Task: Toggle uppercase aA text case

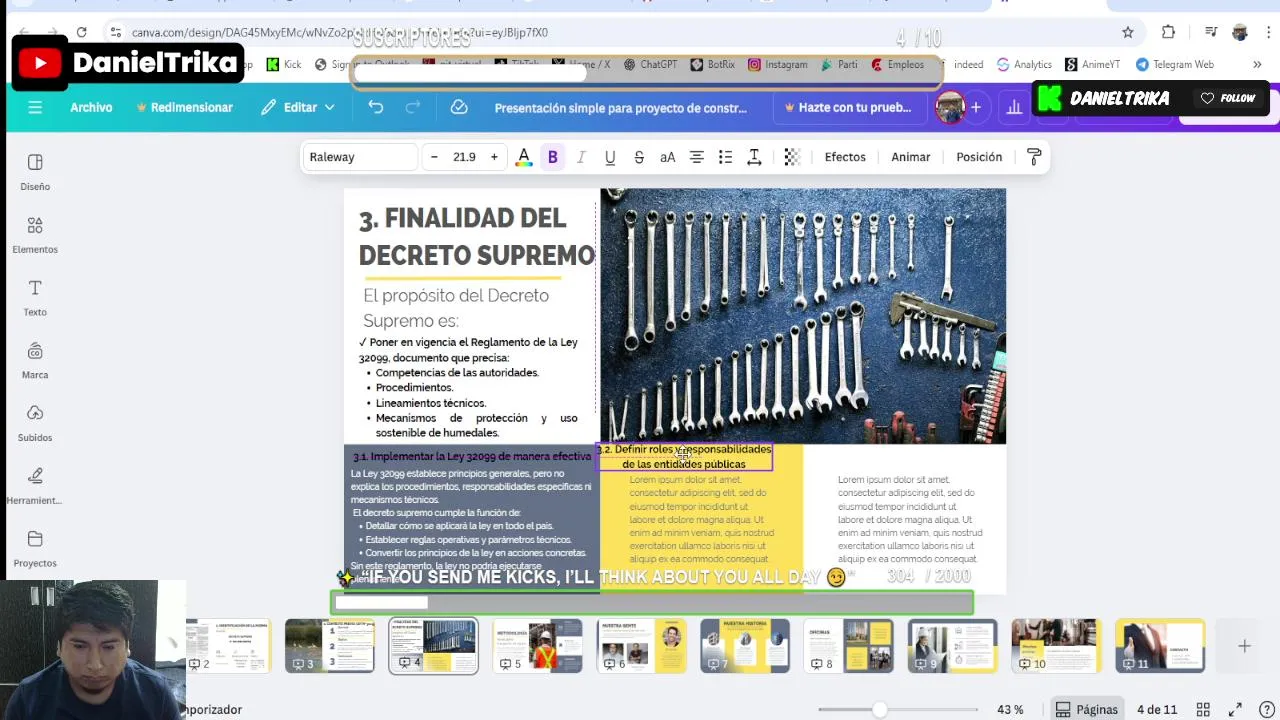Action: (668, 157)
